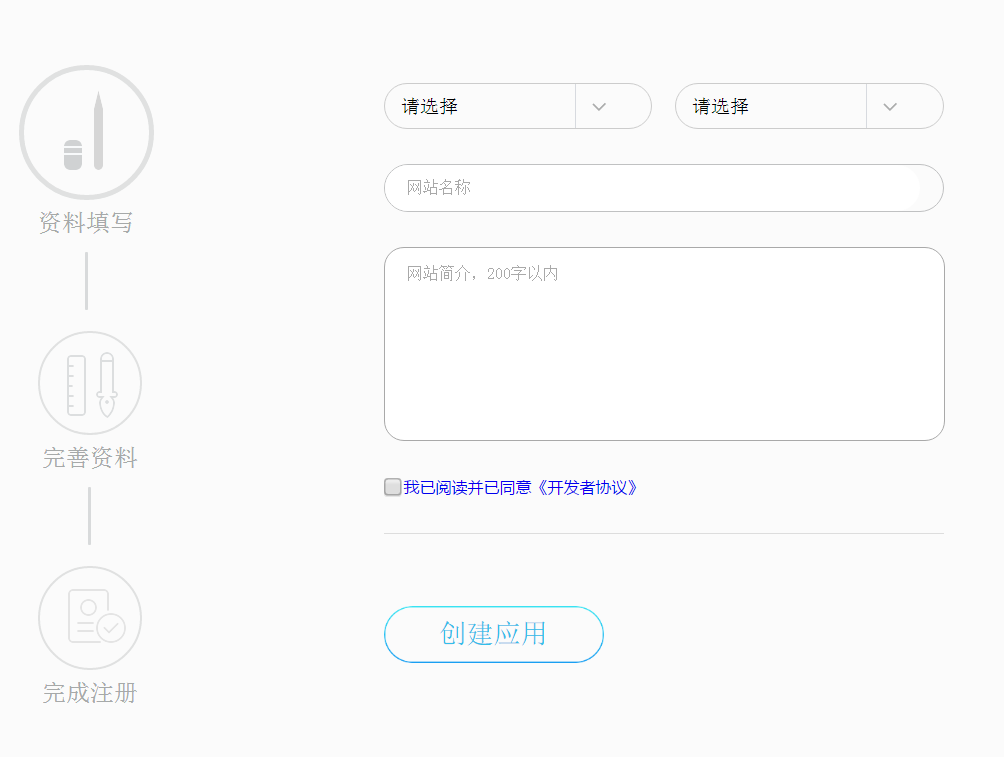
Task: Click the 完成注册 step label text
Action: [89, 693]
